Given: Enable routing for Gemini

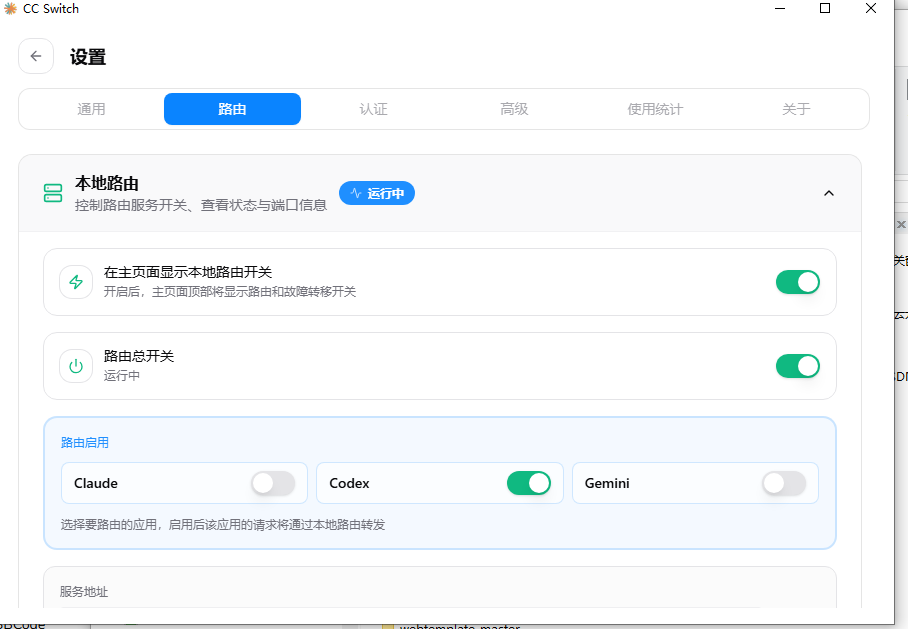Looking at the screenshot, I should point(784,483).
